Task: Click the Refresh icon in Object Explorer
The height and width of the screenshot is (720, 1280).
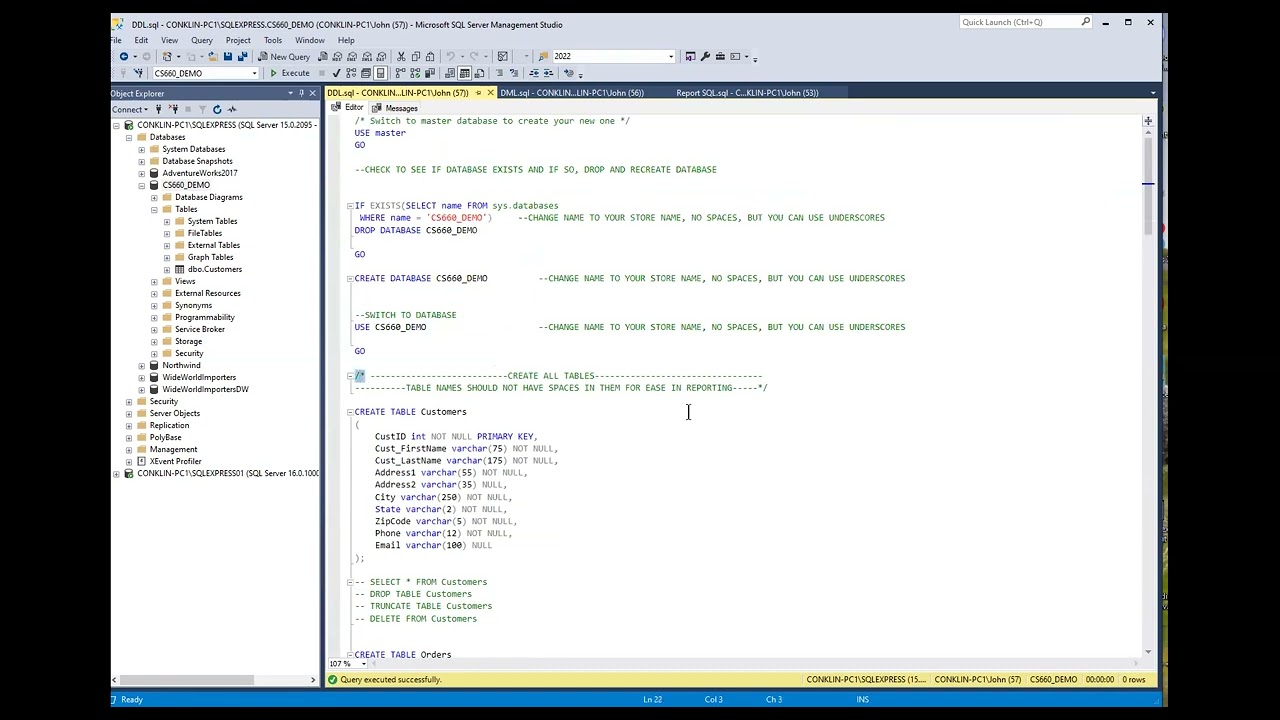Action: (217, 109)
